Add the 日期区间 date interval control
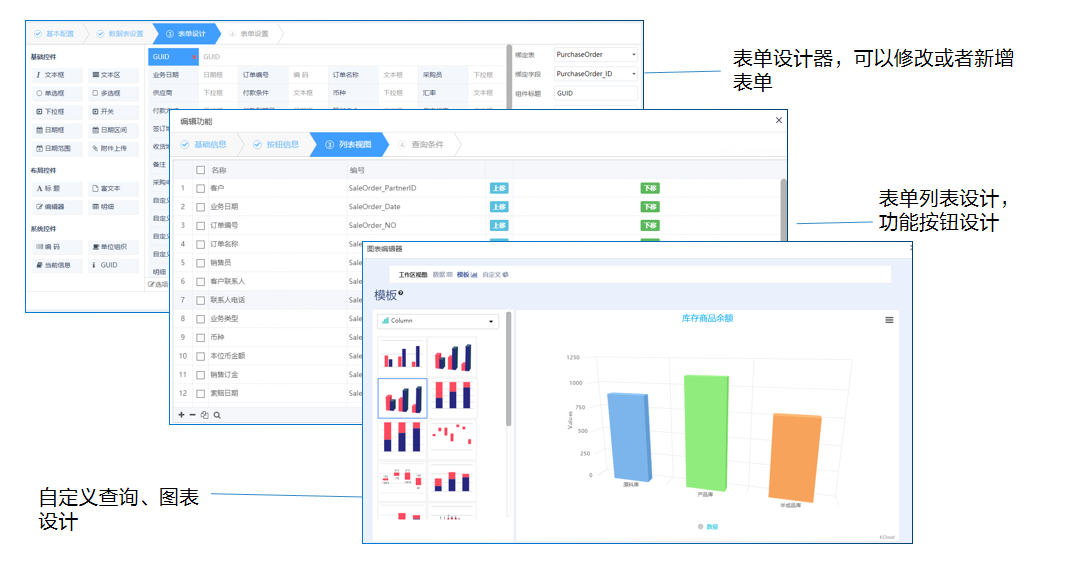The image size is (1092, 564). (113, 130)
